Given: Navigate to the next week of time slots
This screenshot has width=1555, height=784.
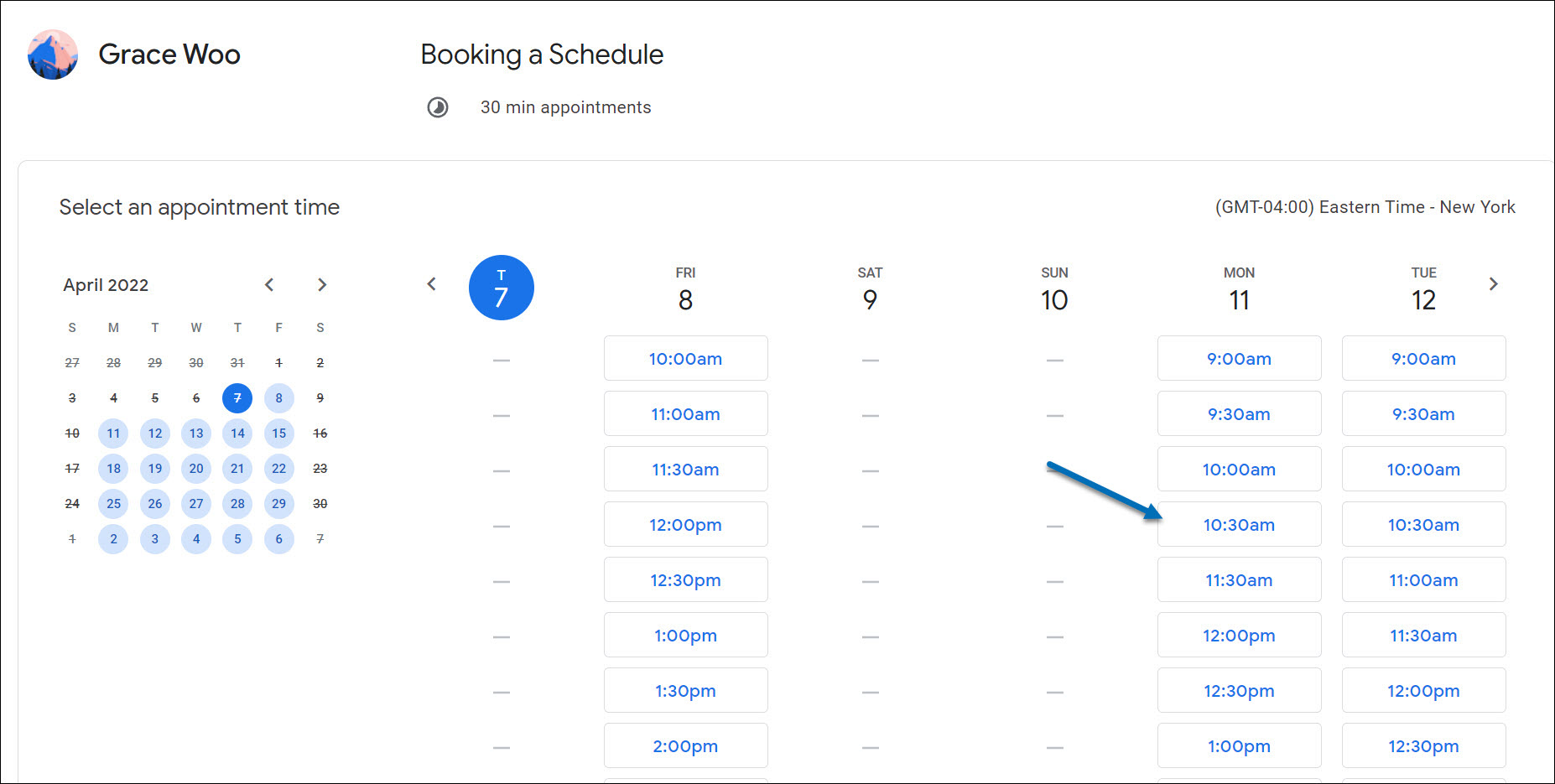Looking at the screenshot, I should coord(1494,284).
